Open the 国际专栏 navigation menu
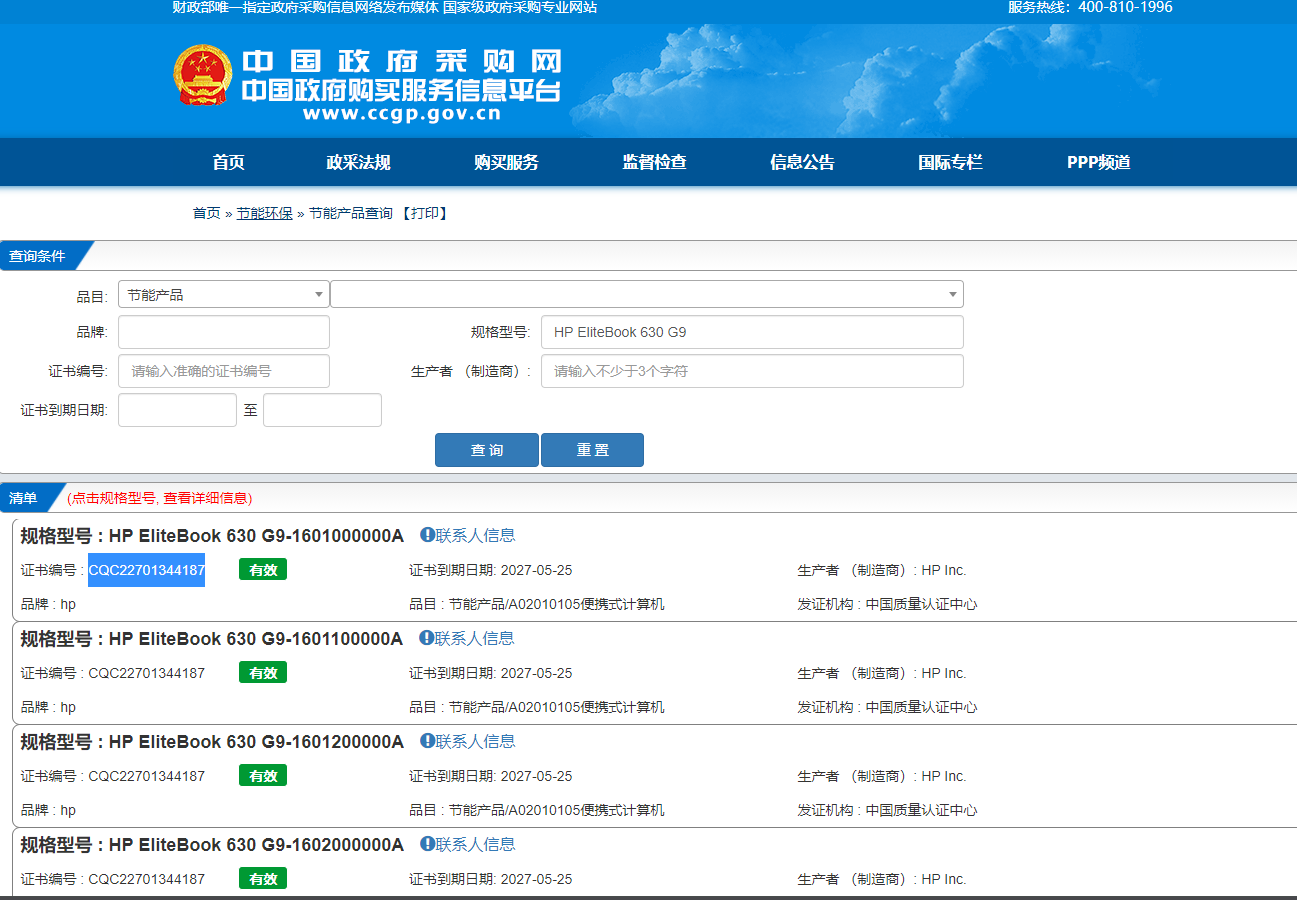 pyautogui.click(x=950, y=162)
